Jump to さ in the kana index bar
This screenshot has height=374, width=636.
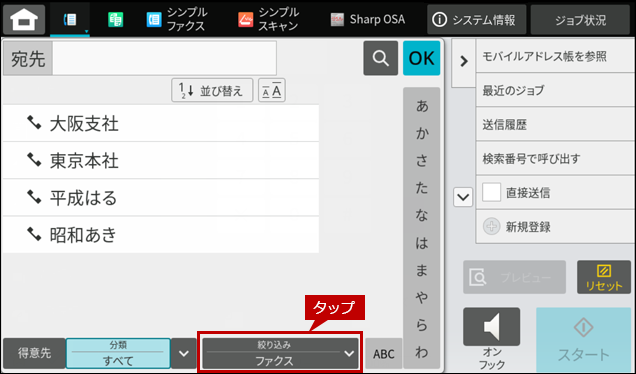pos(421,161)
